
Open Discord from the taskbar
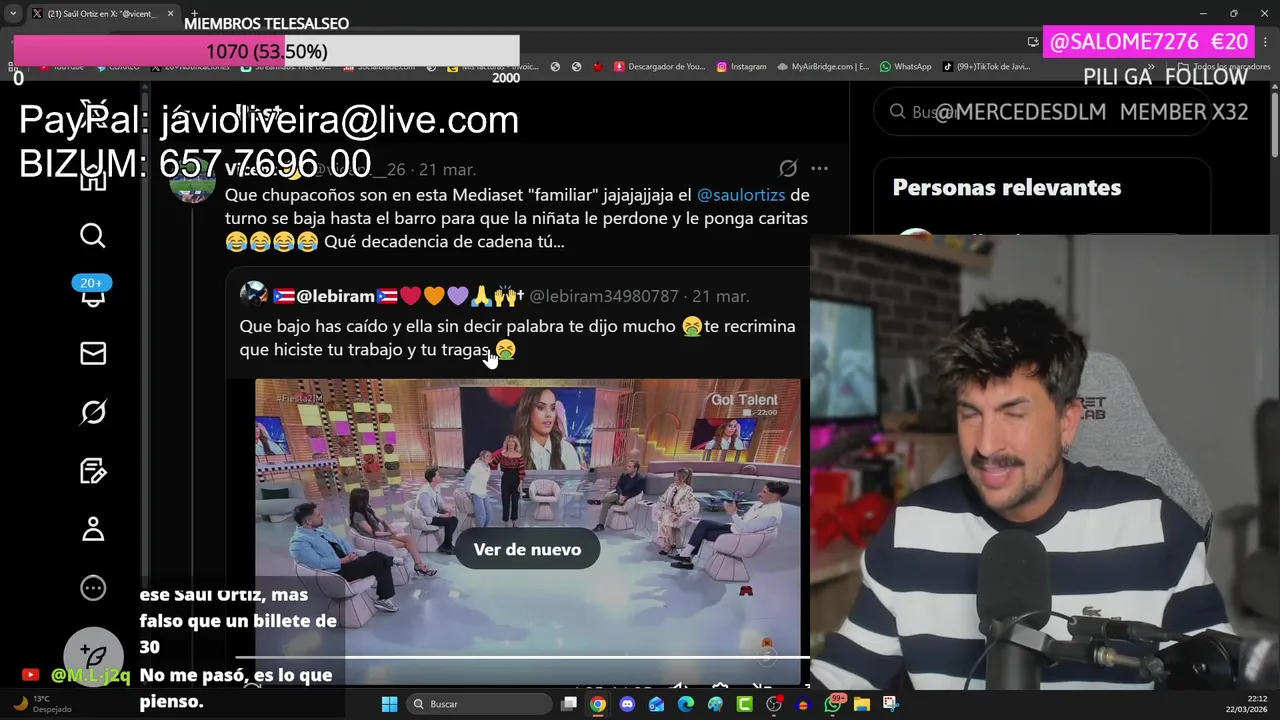tap(627, 704)
